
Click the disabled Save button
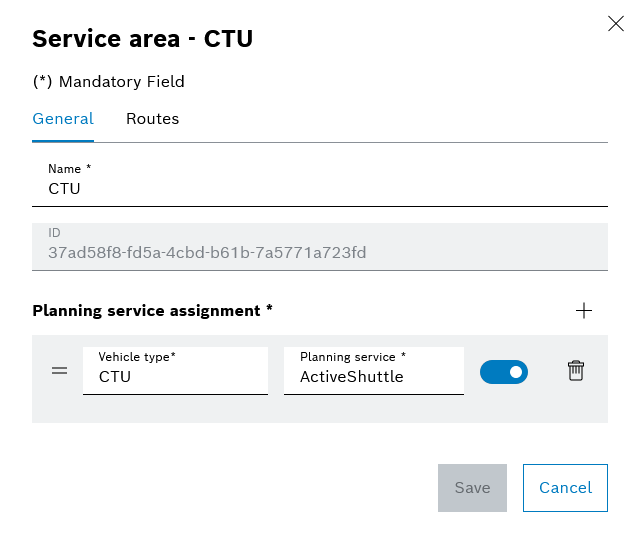[x=472, y=488]
